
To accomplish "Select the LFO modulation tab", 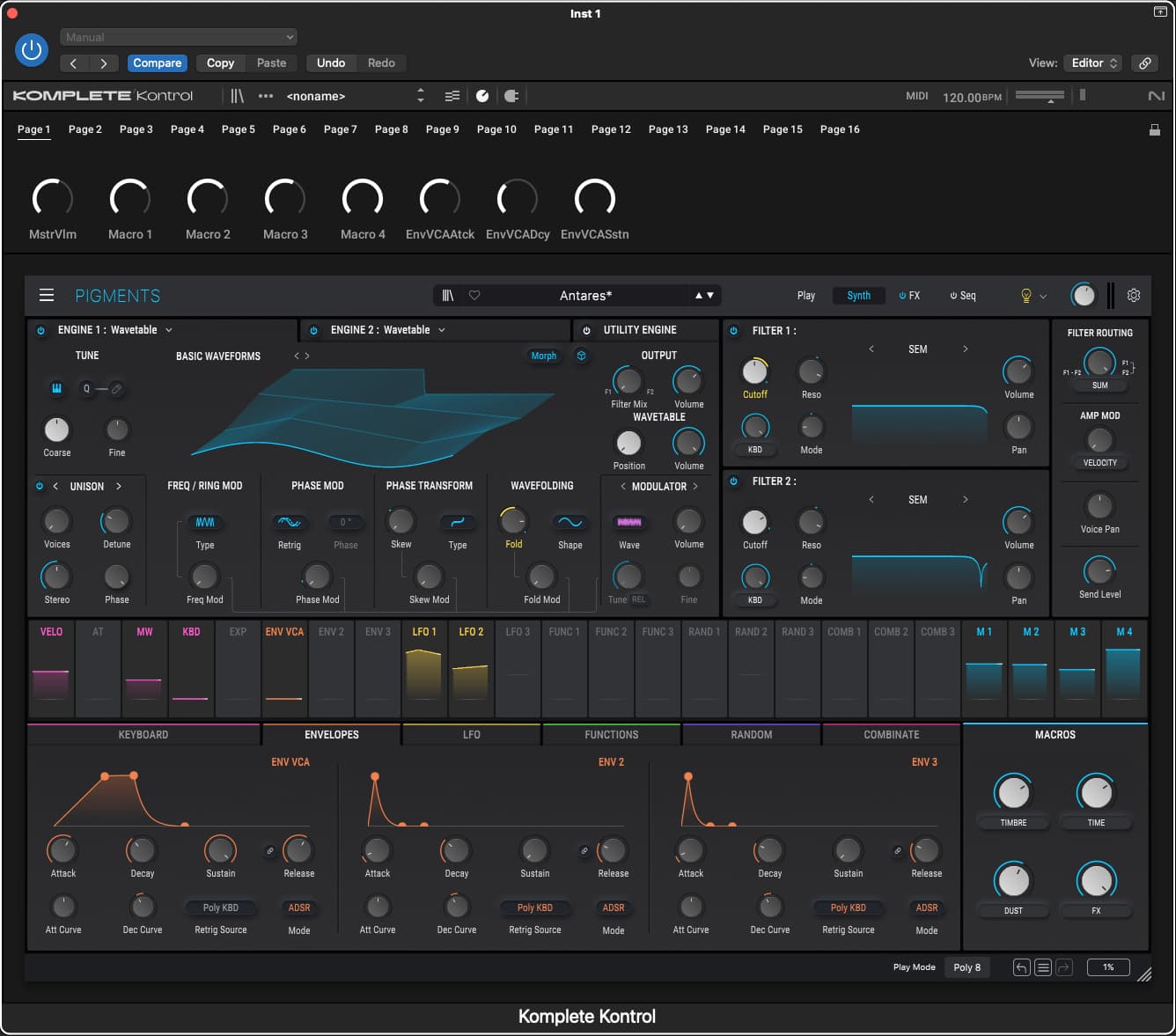I will click(x=472, y=734).
